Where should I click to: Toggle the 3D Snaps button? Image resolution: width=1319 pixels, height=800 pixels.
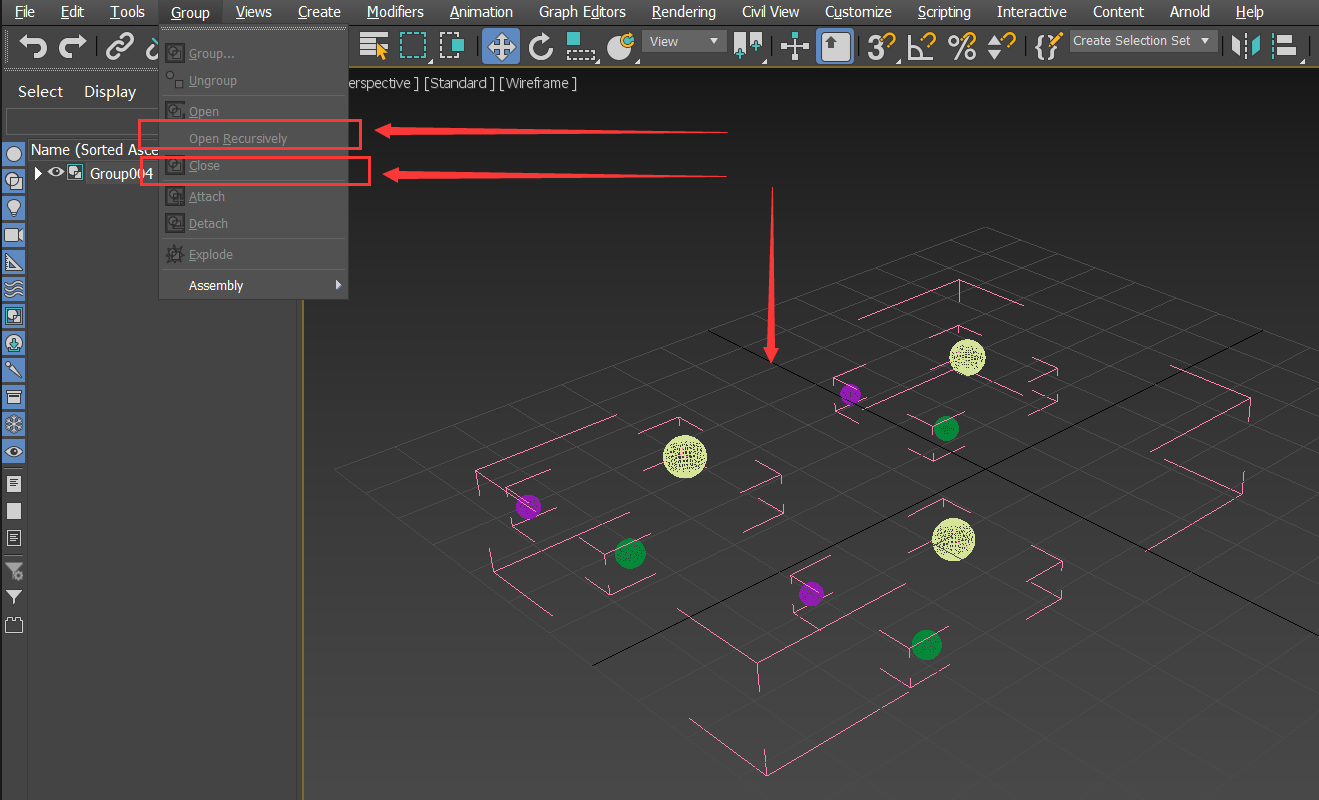[x=880, y=46]
